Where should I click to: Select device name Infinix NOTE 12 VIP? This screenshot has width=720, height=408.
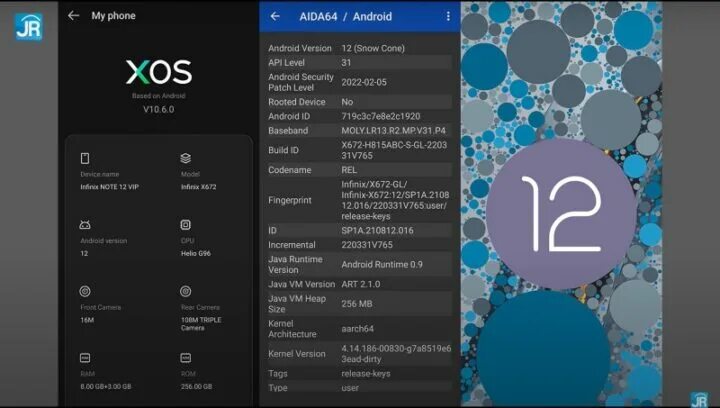110,187
